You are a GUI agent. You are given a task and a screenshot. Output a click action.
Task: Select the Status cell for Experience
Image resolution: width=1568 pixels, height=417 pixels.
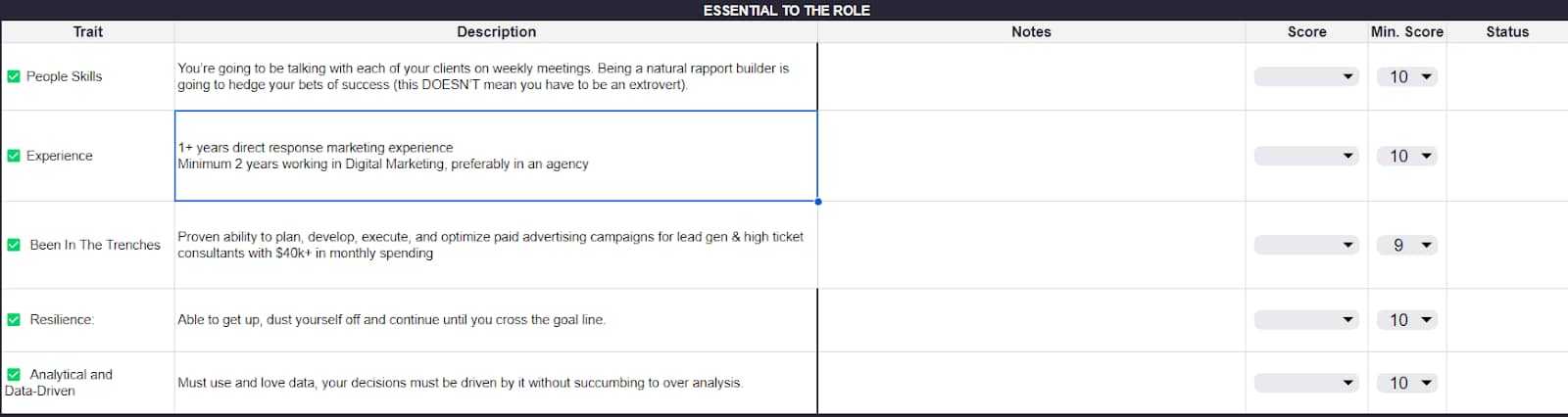[x=1507, y=156]
